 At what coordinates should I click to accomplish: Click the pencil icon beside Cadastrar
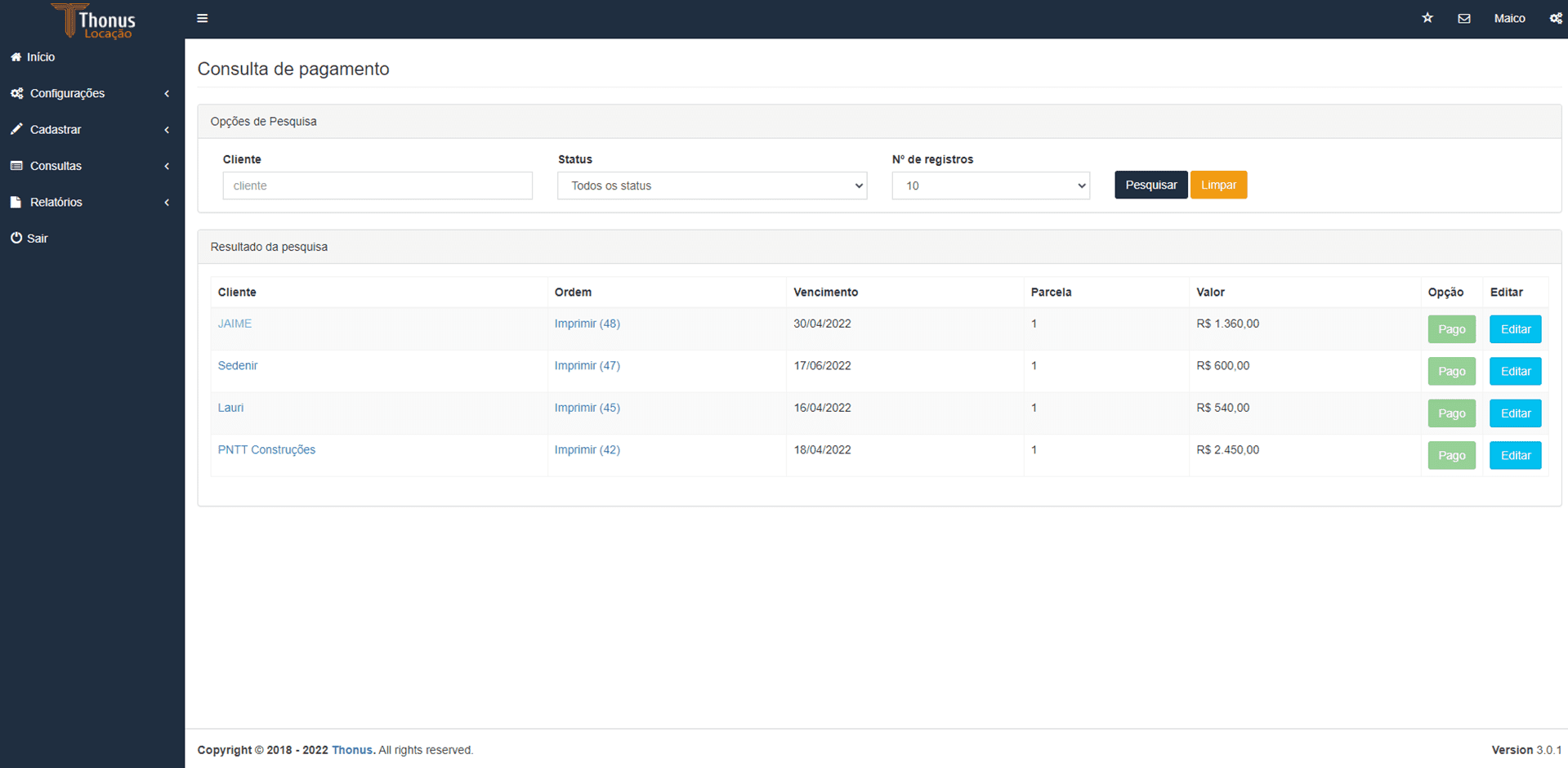[x=16, y=129]
